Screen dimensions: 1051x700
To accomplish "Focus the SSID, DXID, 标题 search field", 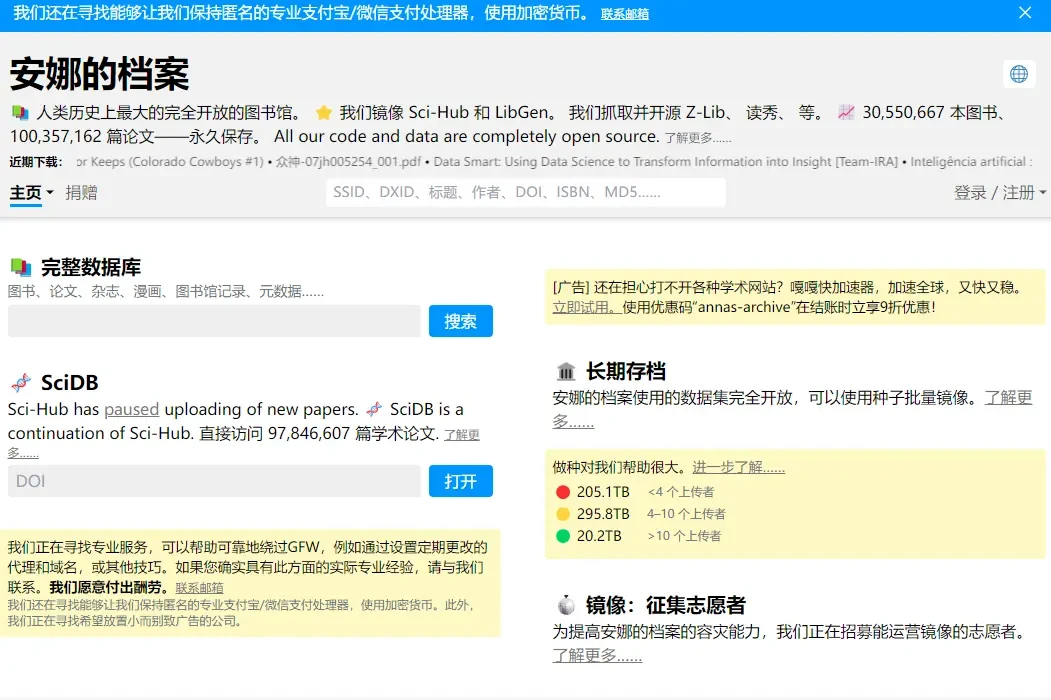I will [526, 192].
